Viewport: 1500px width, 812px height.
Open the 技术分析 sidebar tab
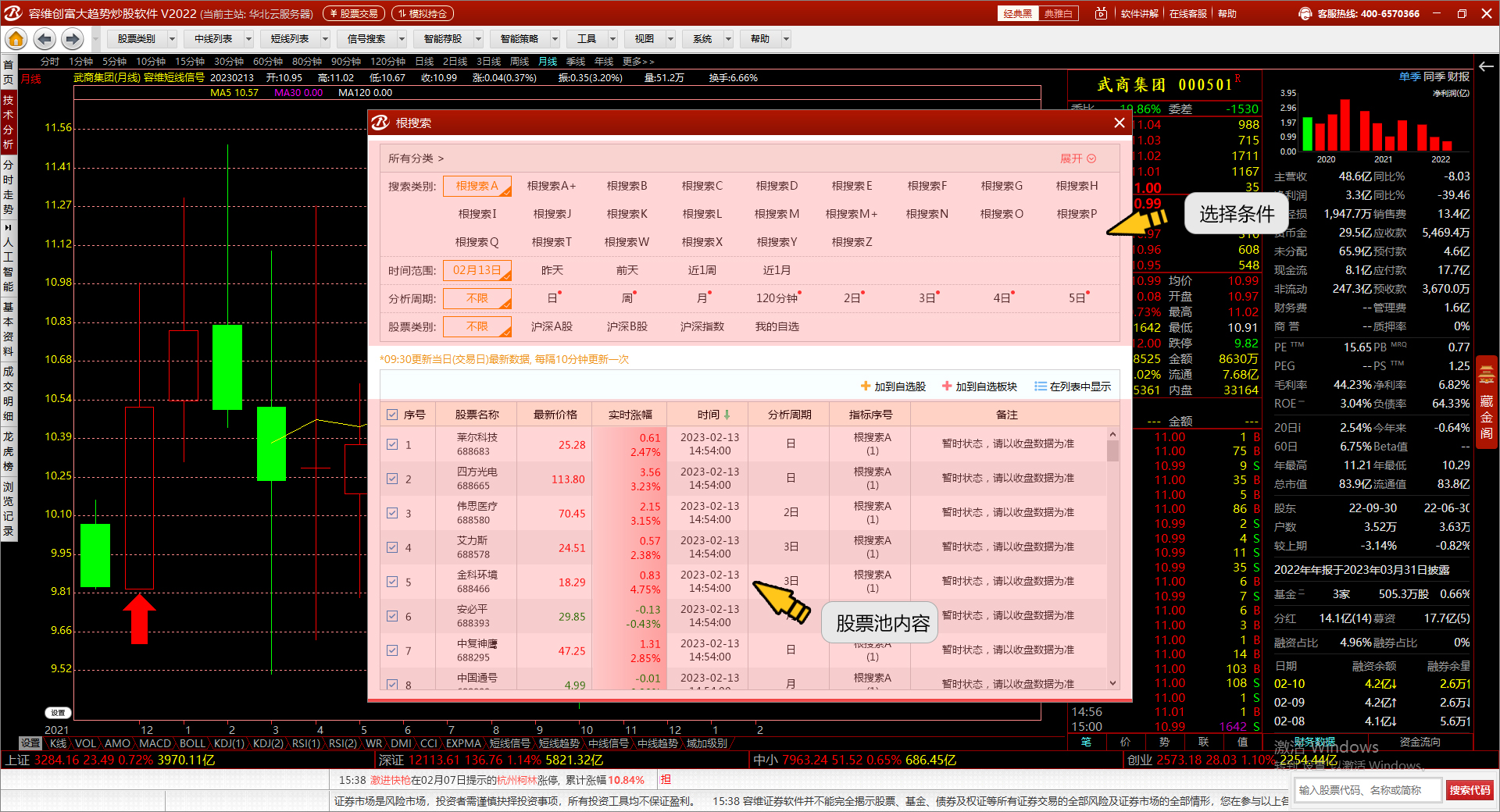(8, 122)
